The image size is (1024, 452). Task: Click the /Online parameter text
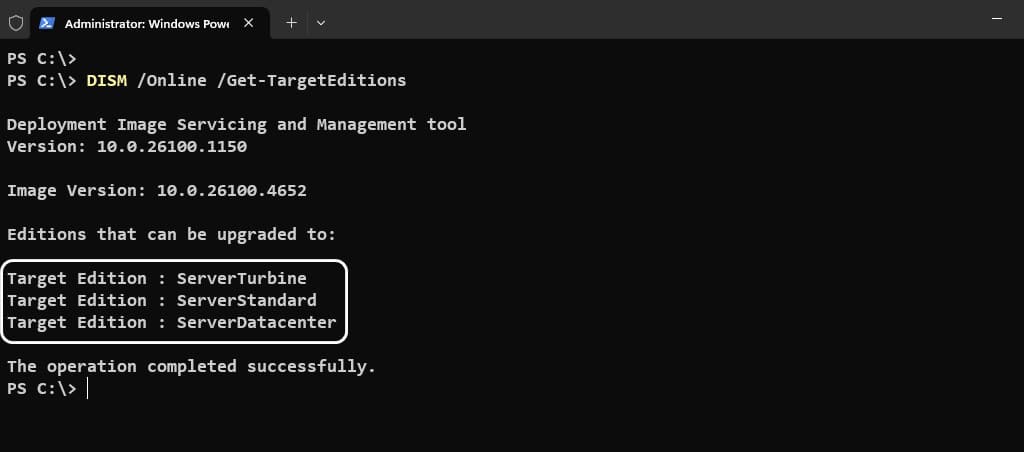(172, 80)
